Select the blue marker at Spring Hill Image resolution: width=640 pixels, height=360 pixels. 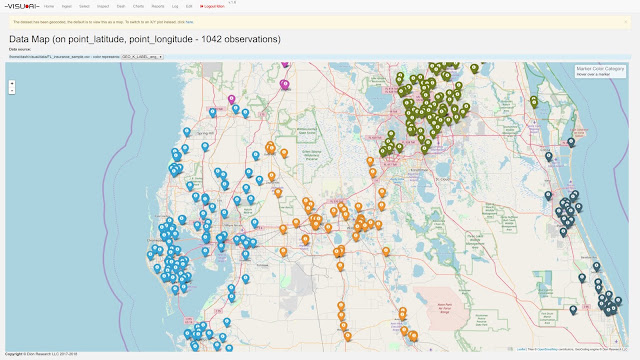pos(187,132)
